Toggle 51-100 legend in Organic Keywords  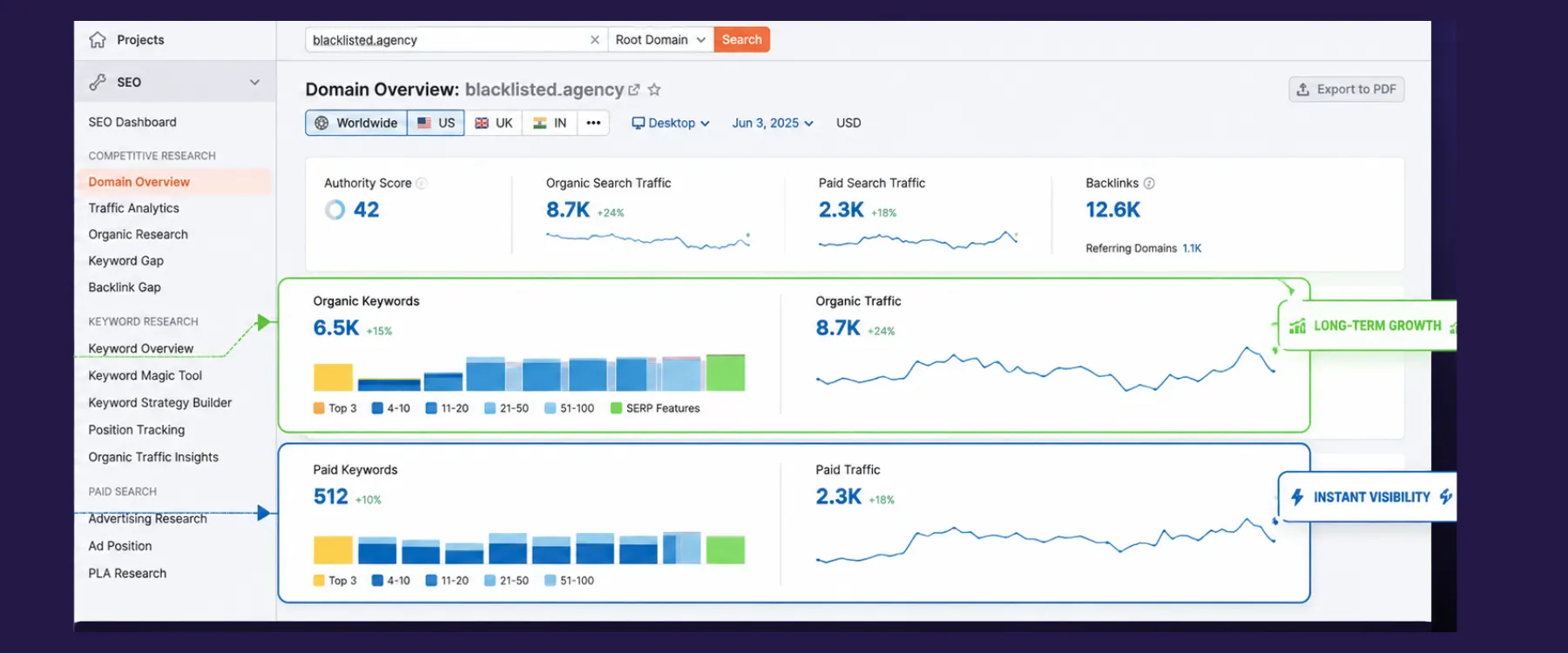(569, 408)
